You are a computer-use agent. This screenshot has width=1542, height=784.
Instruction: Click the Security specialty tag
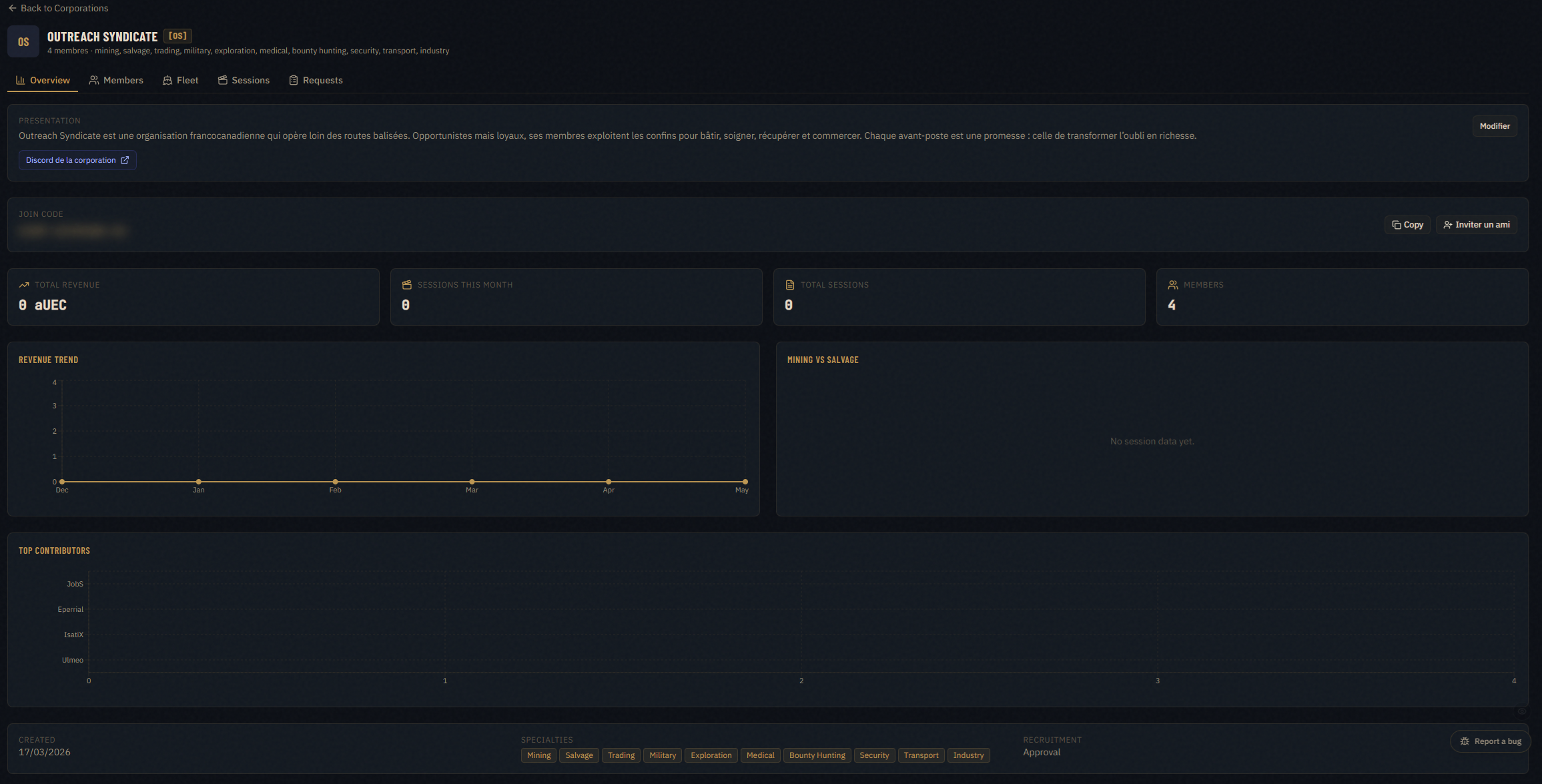click(874, 755)
